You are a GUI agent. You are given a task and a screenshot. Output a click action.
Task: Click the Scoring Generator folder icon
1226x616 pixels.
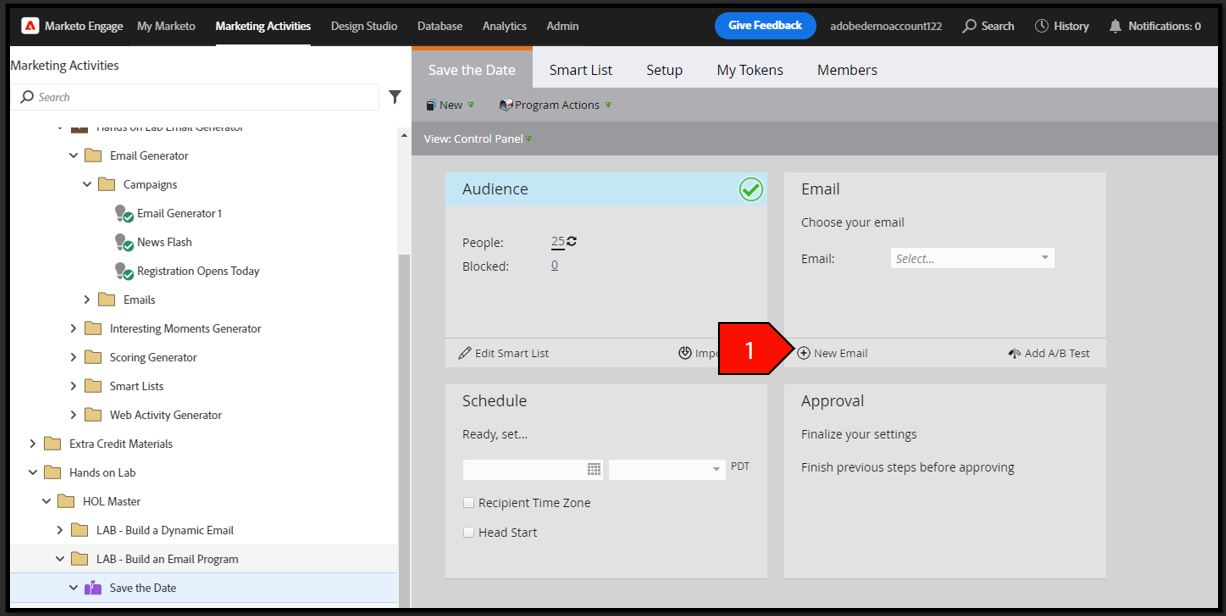[x=93, y=357]
